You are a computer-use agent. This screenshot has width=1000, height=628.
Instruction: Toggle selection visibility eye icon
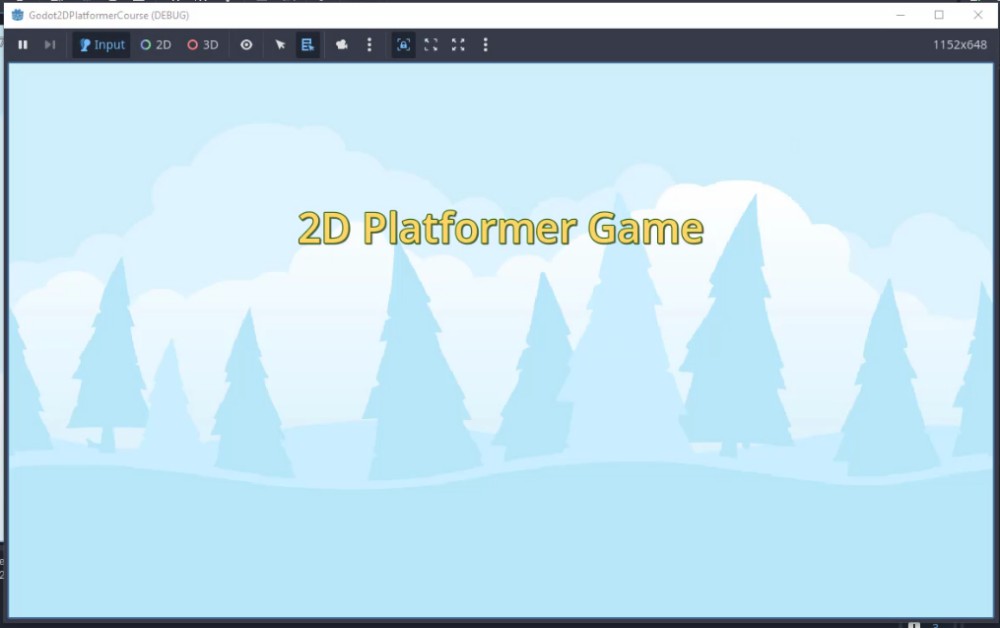coord(246,45)
